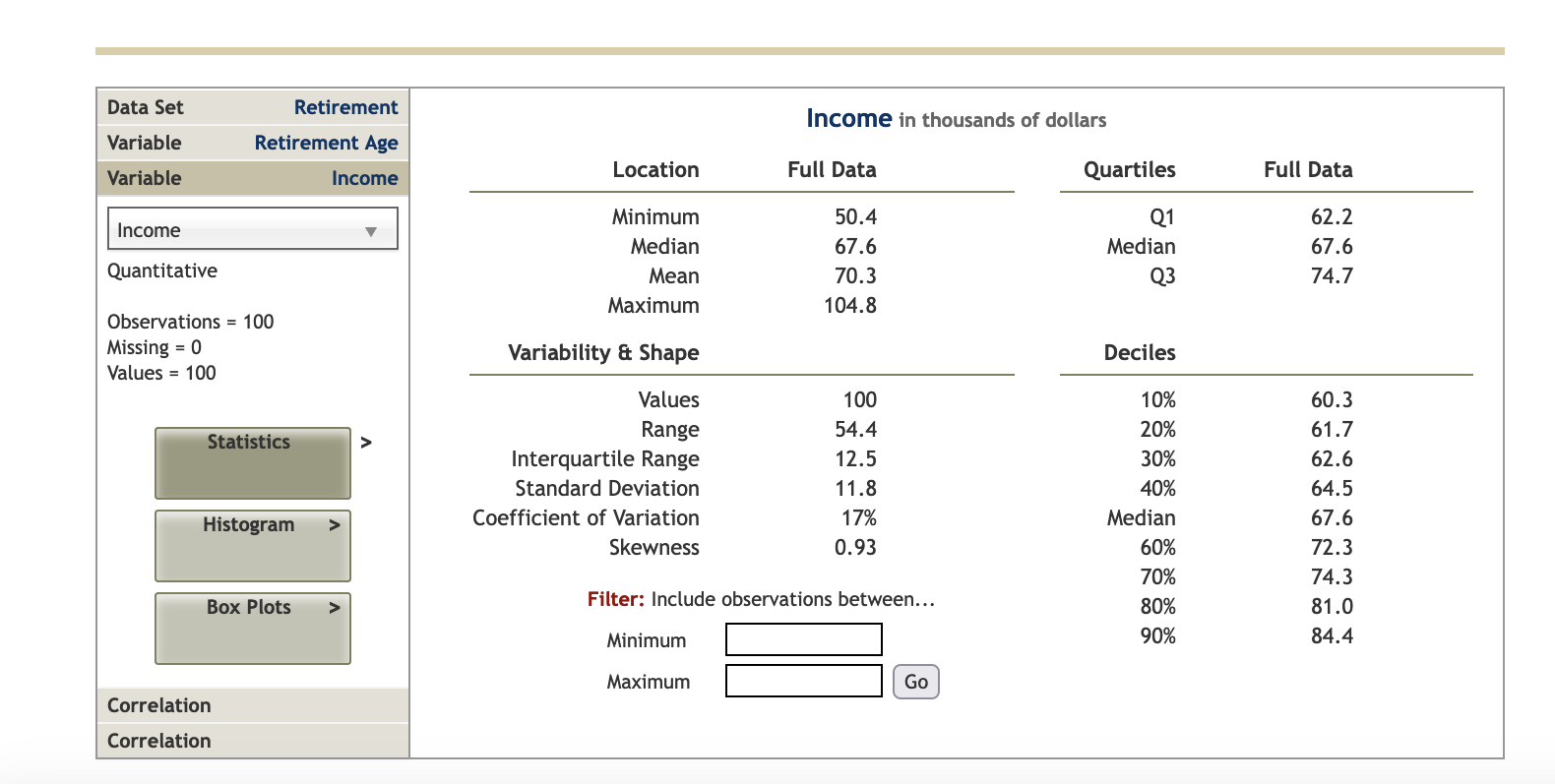Select the 80% decile value 81.0

(1332, 606)
